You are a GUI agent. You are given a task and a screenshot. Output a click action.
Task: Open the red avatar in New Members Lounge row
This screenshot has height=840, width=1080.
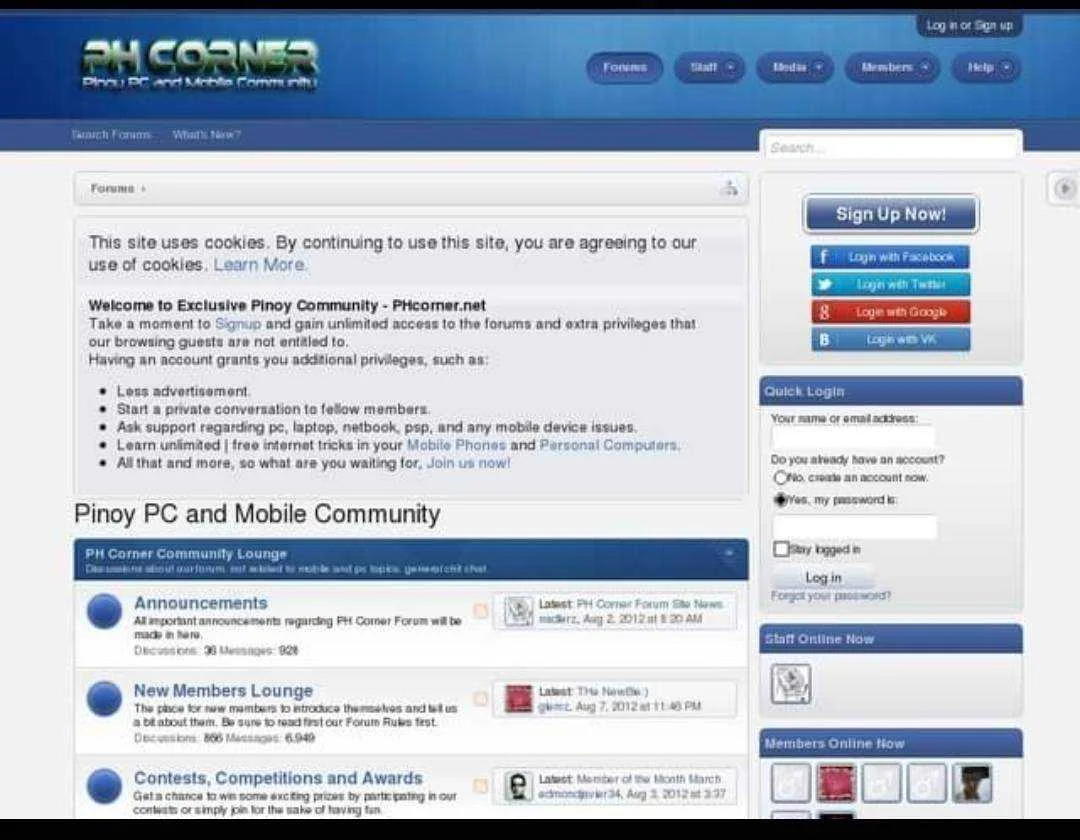518,699
